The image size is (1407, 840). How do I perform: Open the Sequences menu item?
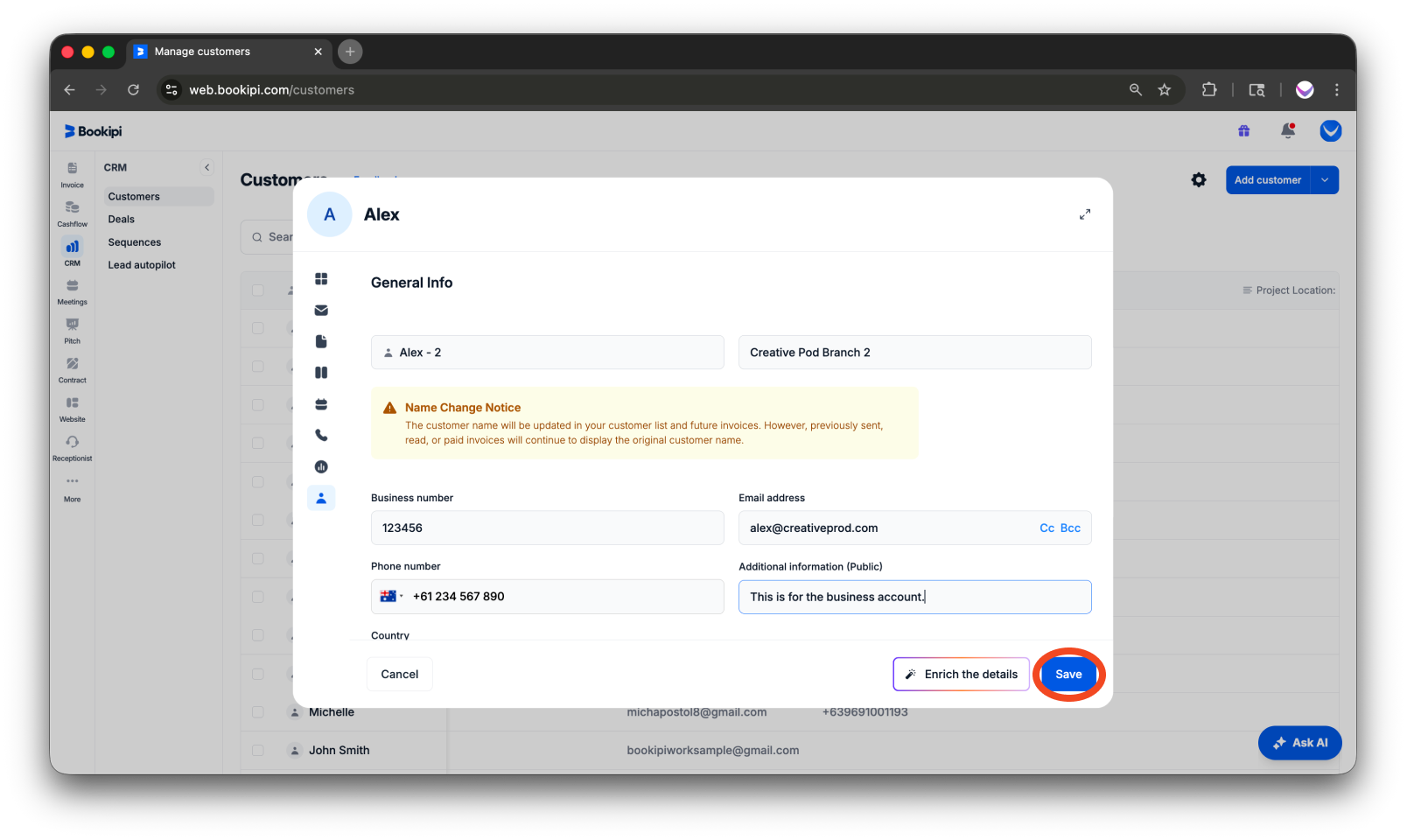[158, 241]
